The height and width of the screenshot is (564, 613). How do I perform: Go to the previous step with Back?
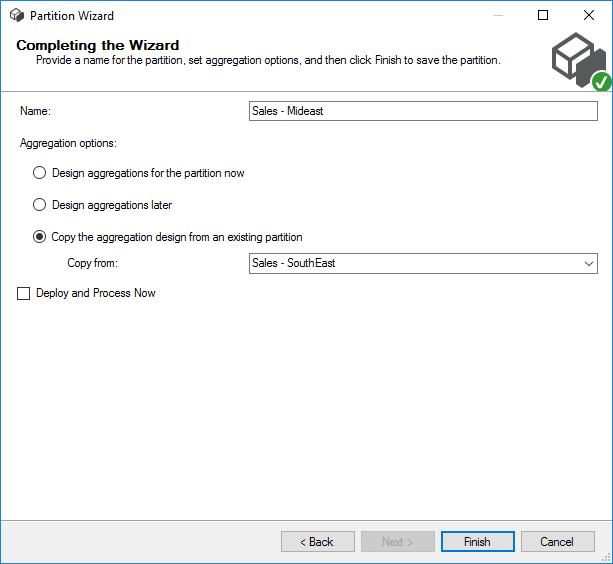pyautogui.click(x=318, y=542)
